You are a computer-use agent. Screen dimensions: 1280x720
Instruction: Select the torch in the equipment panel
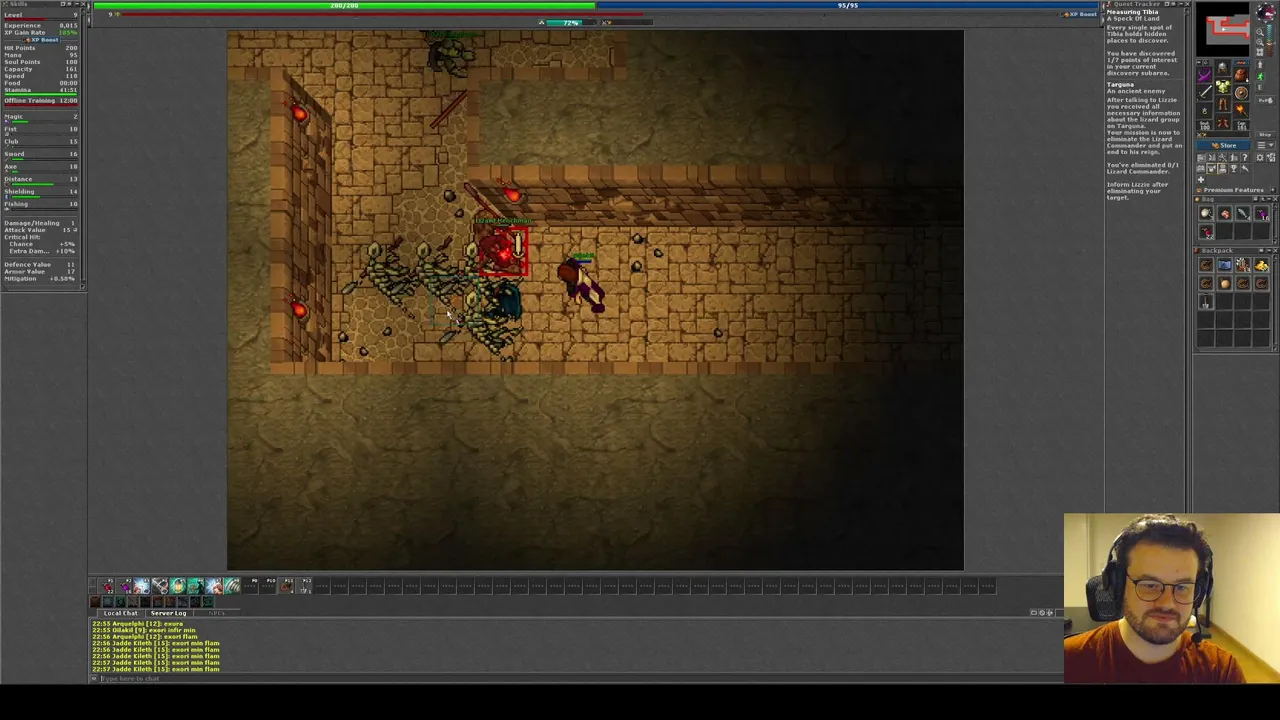(1241, 110)
